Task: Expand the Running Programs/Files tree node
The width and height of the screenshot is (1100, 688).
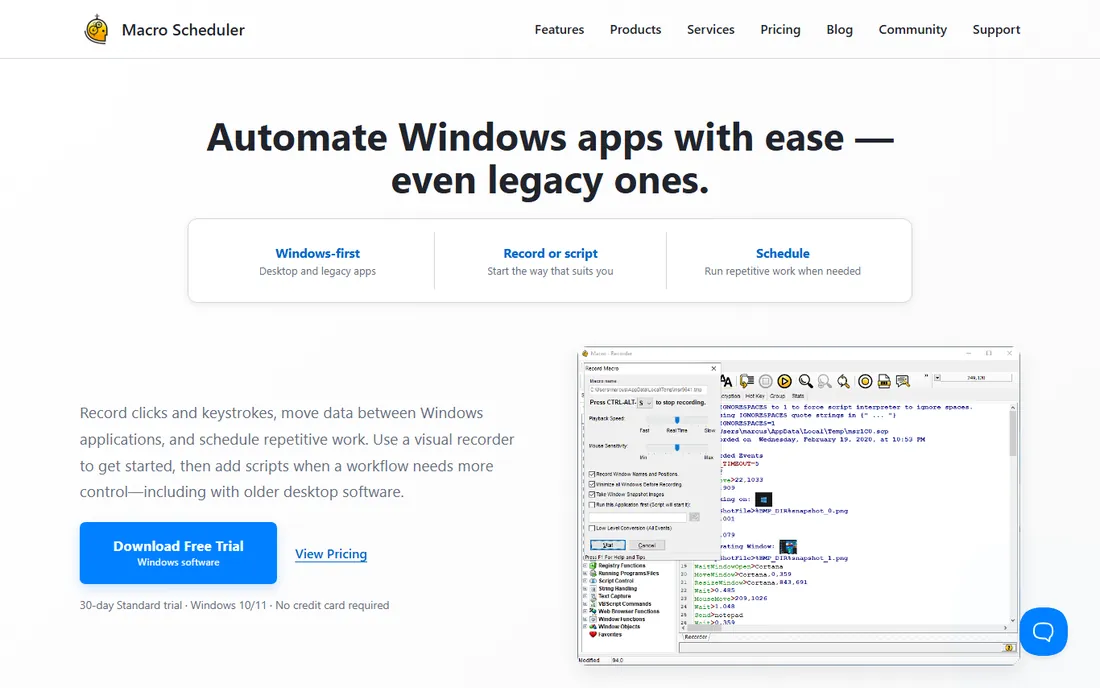Action: (x=584, y=573)
